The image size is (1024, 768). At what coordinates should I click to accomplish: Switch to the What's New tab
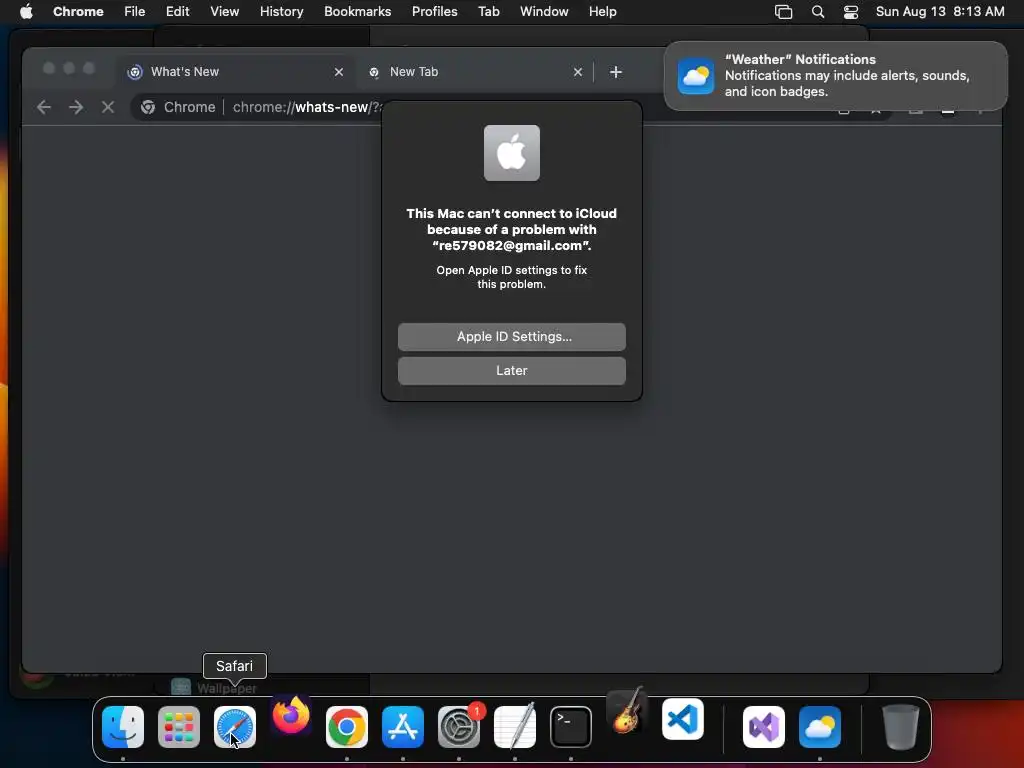236,72
